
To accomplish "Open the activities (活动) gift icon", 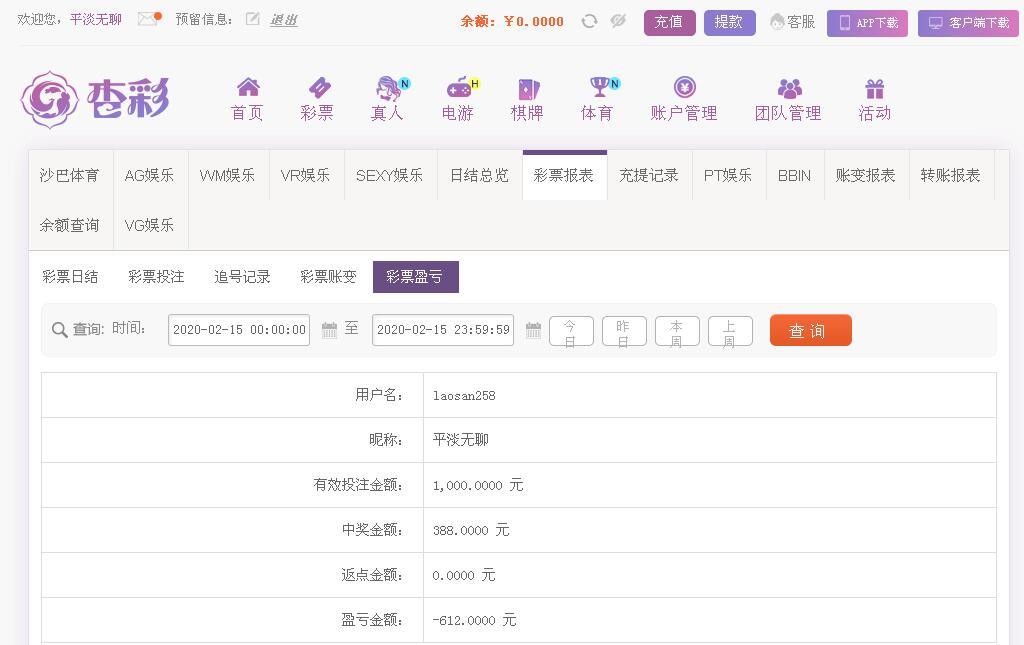I will pos(874,88).
